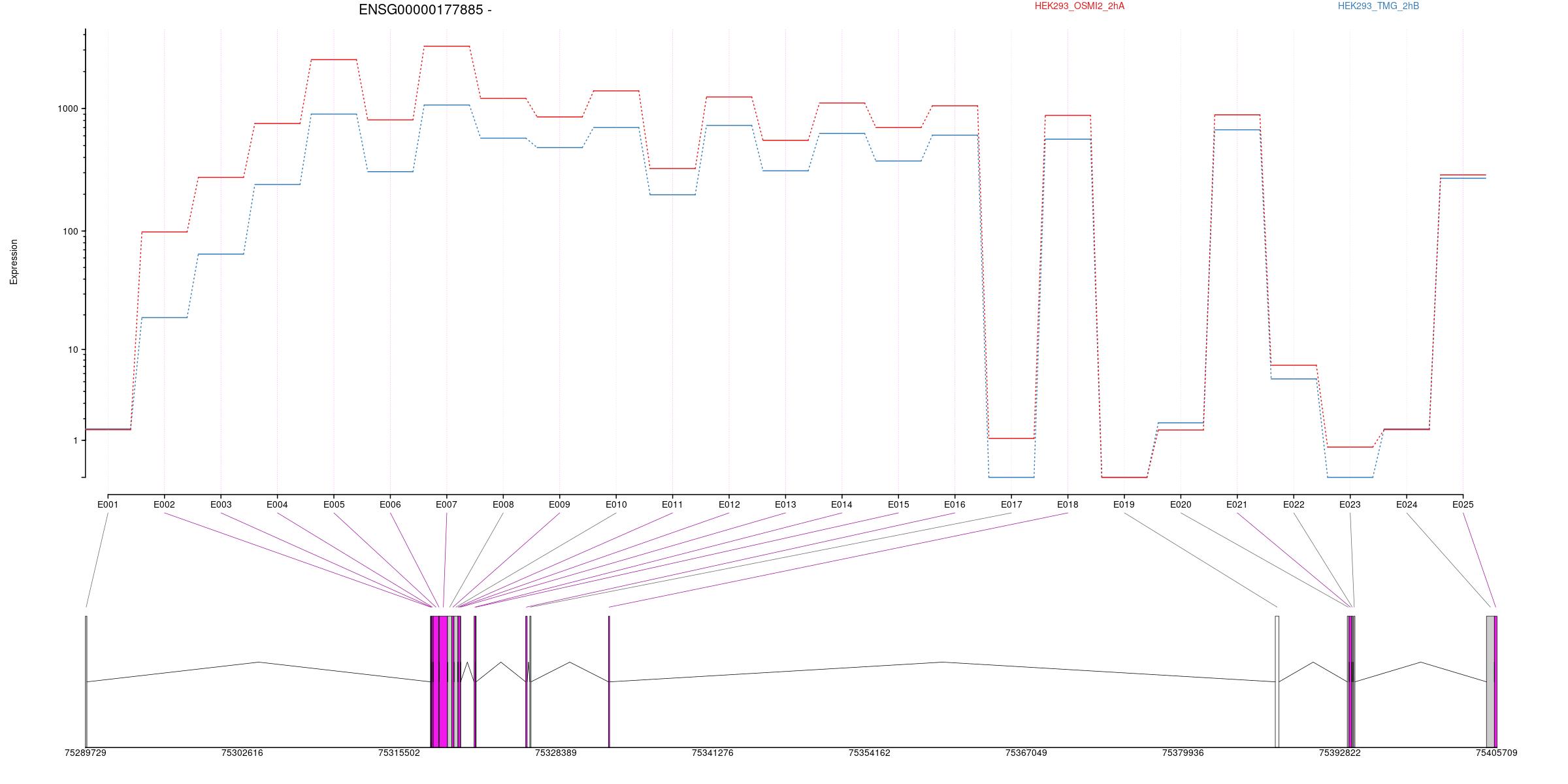The height and width of the screenshot is (784, 1568).
Task: Click exon label E025
Action: point(1463,504)
